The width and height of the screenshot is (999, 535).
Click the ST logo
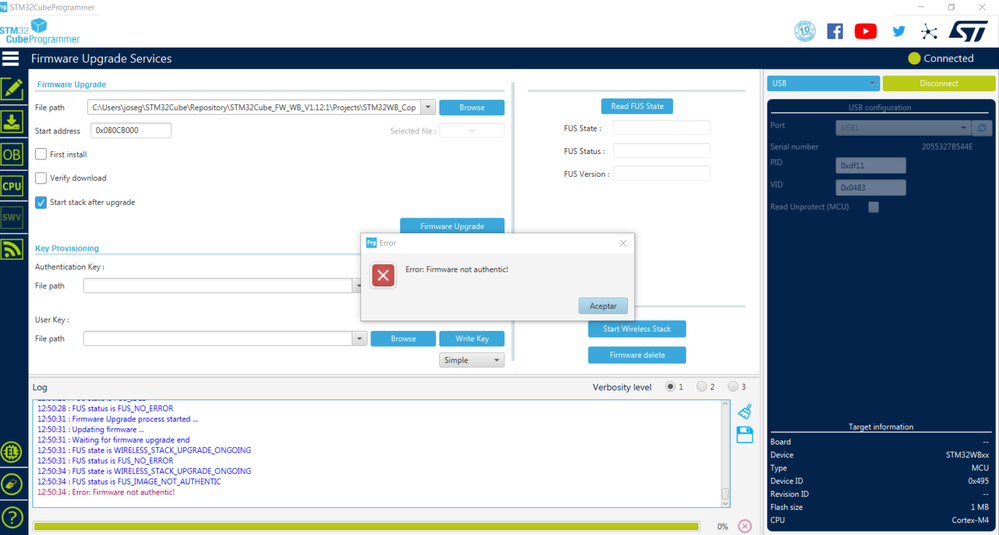click(968, 31)
